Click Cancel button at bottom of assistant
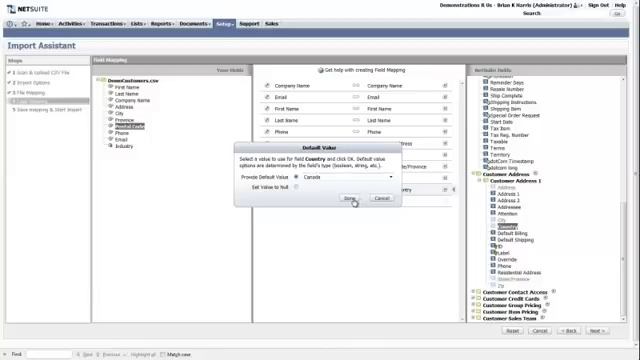This screenshot has height=360, width=640. [x=540, y=331]
